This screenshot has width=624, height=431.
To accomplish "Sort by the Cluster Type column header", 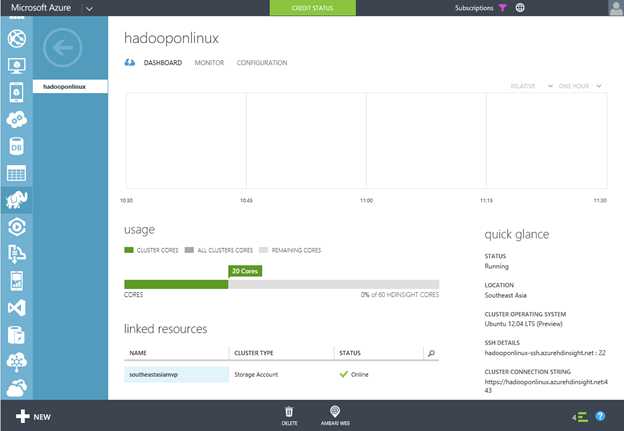I will 254,353.
